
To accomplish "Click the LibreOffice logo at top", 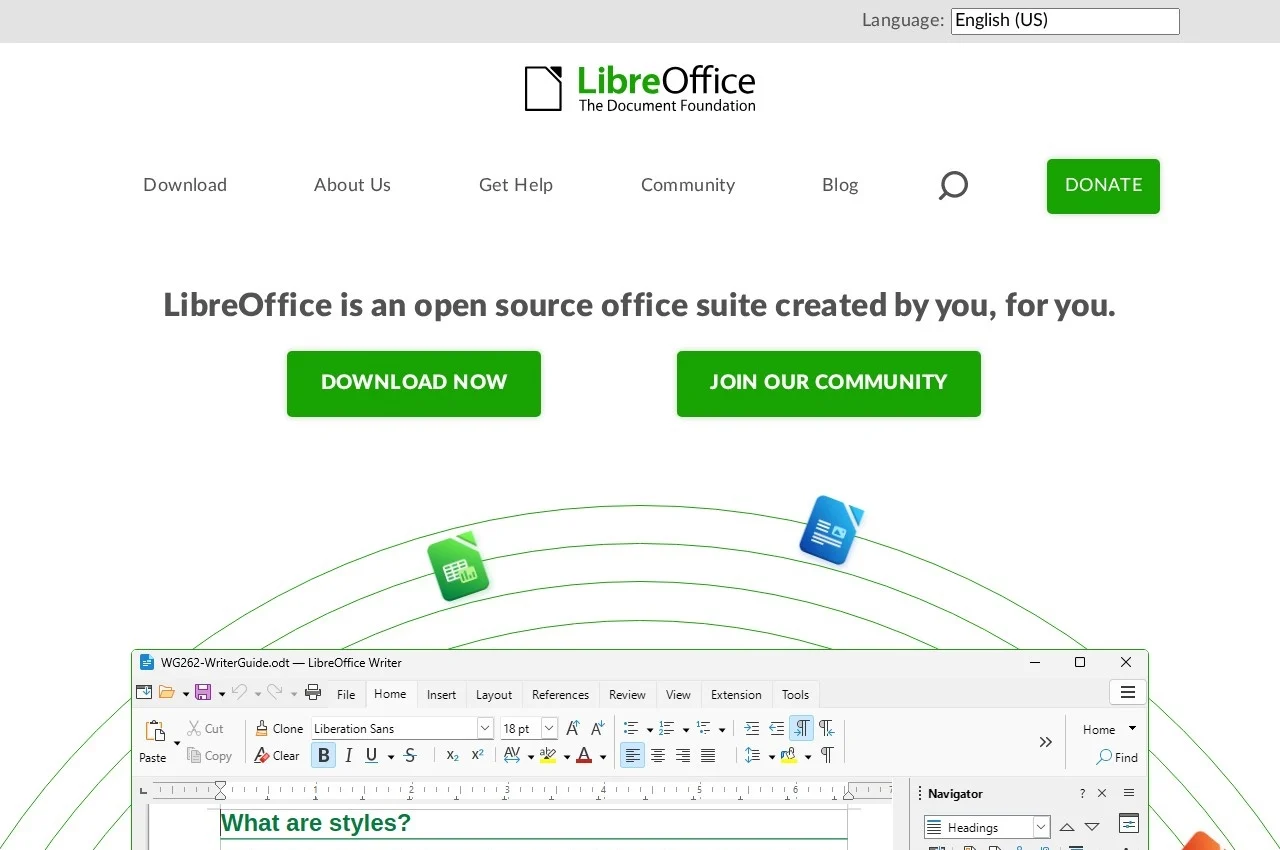I will click(x=640, y=89).
